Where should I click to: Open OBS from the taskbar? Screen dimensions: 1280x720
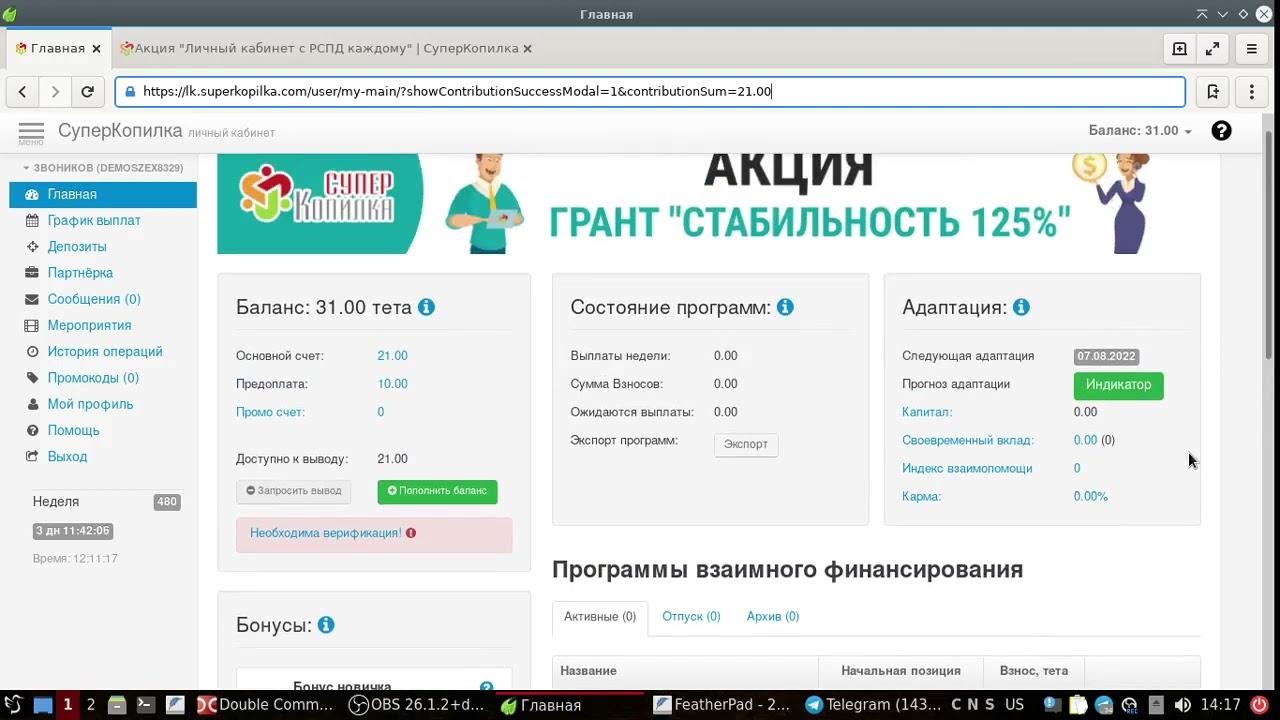[417, 705]
